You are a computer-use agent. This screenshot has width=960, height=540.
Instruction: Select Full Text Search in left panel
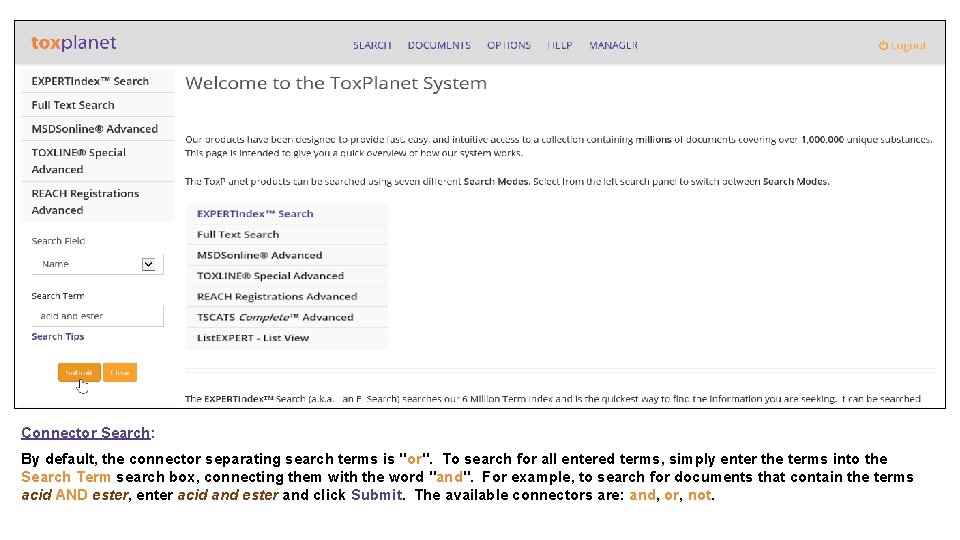97,105
